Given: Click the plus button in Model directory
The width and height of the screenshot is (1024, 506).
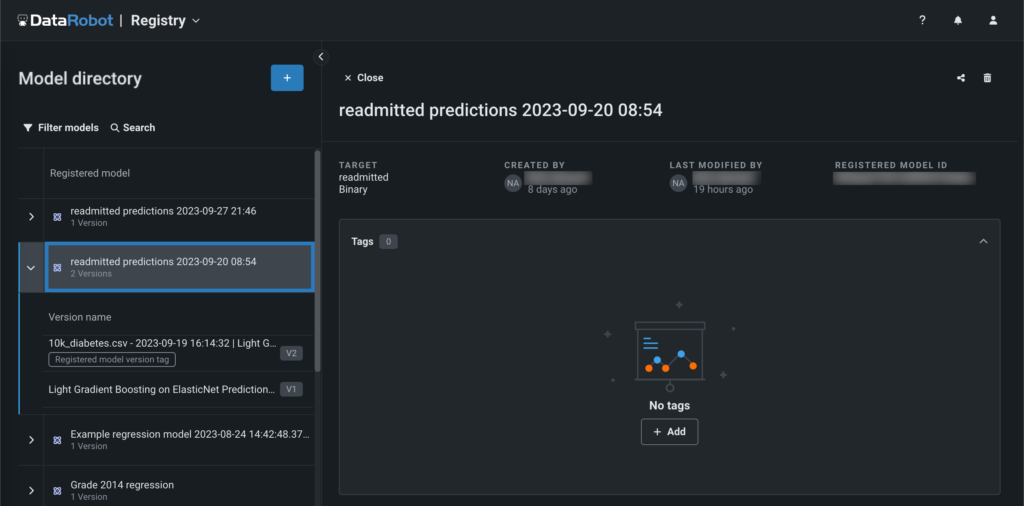Looking at the screenshot, I should [287, 78].
